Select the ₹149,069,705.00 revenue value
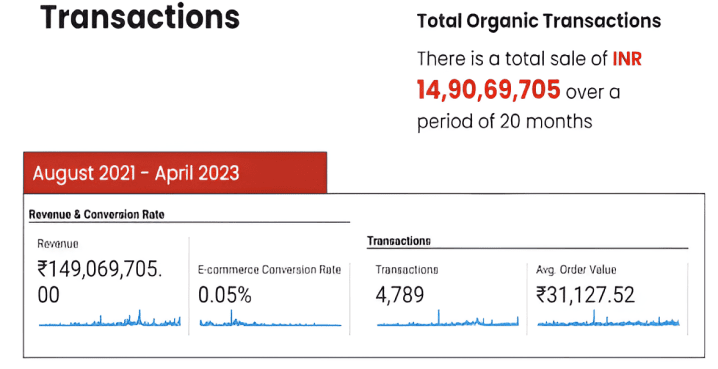Screen dimensions: 718x369 tap(100, 282)
